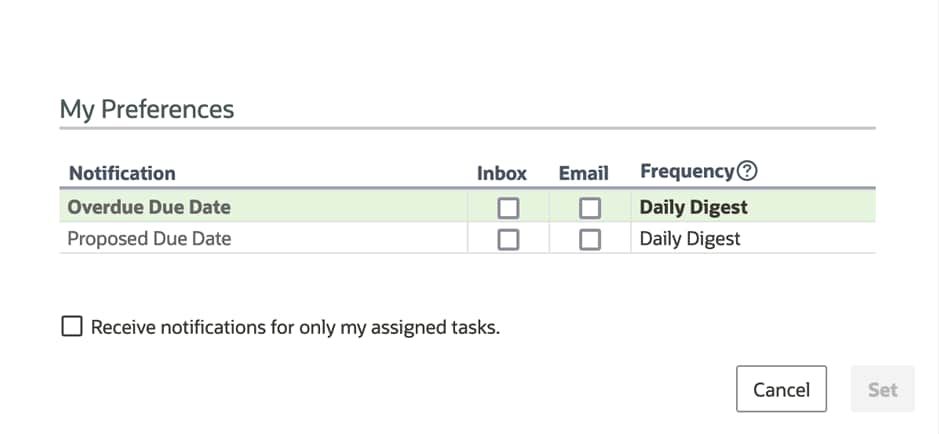Click the Notification column header

click(122, 173)
